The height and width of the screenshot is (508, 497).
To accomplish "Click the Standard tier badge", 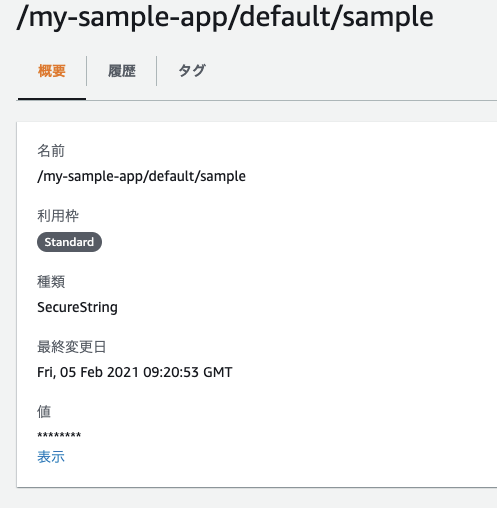I will [69, 242].
